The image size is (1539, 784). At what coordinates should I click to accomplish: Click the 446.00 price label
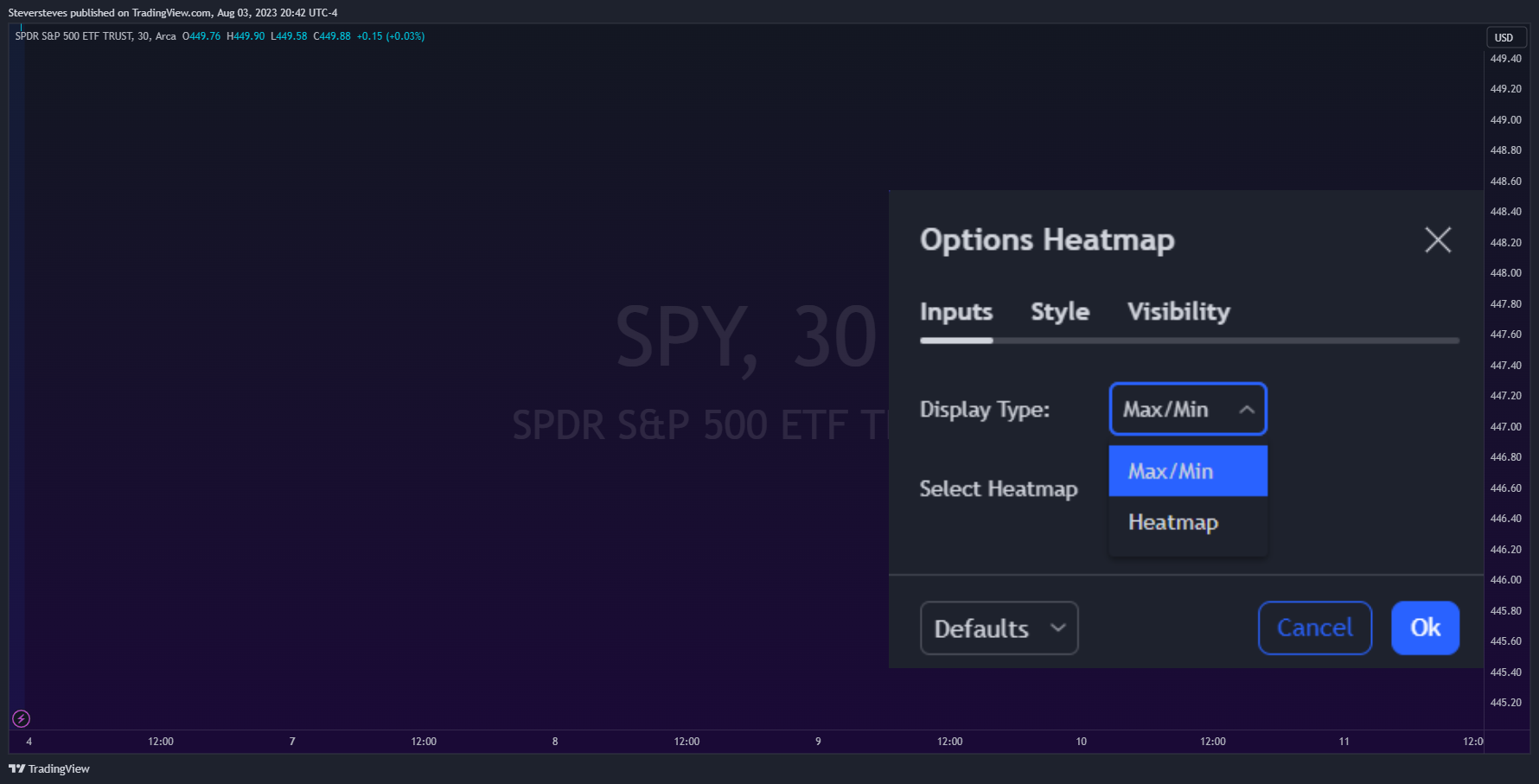tap(1505, 580)
